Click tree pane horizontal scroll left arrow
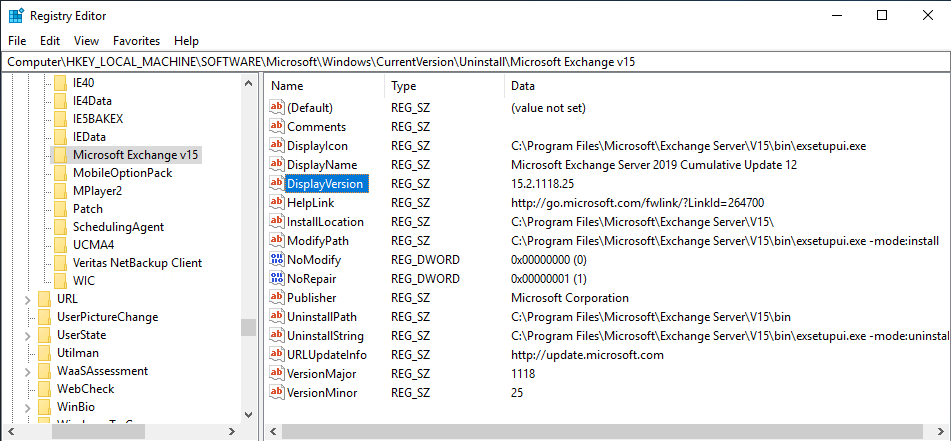This screenshot has width=951, height=441. [11, 432]
